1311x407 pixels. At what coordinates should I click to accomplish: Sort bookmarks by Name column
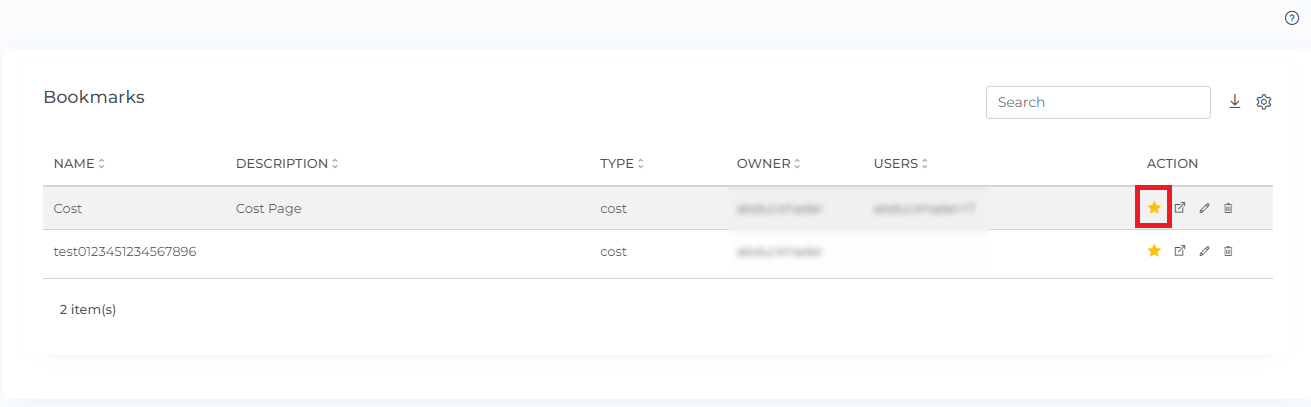101,164
